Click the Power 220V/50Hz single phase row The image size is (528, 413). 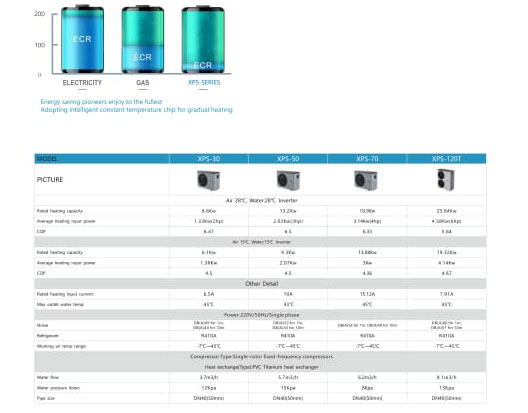pyautogui.click(x=260, y=315)
